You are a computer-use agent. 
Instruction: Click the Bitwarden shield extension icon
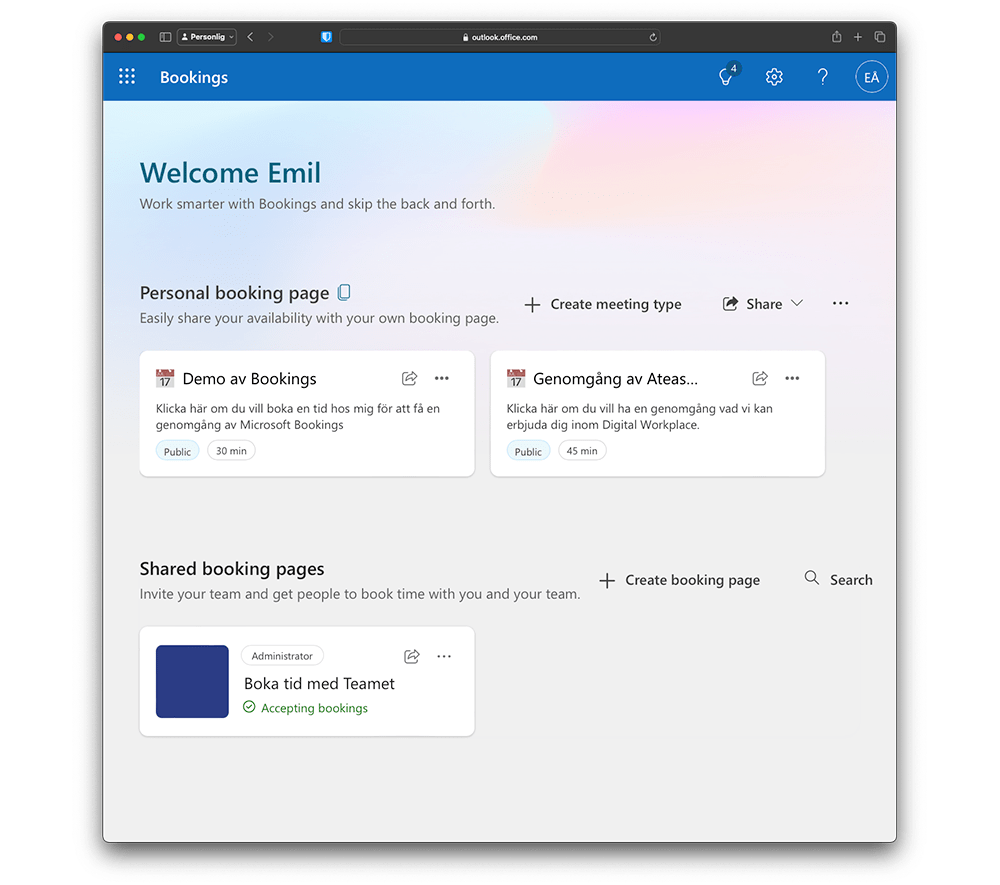click(x=326, y=37)
